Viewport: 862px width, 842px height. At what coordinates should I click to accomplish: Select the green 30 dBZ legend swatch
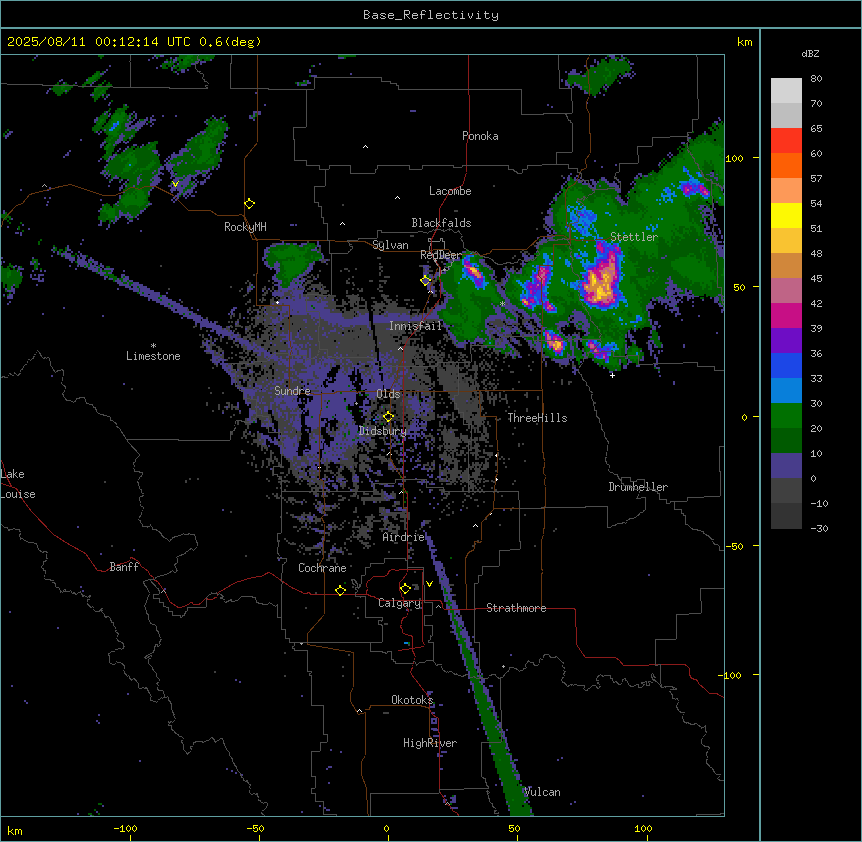(786, 416)
